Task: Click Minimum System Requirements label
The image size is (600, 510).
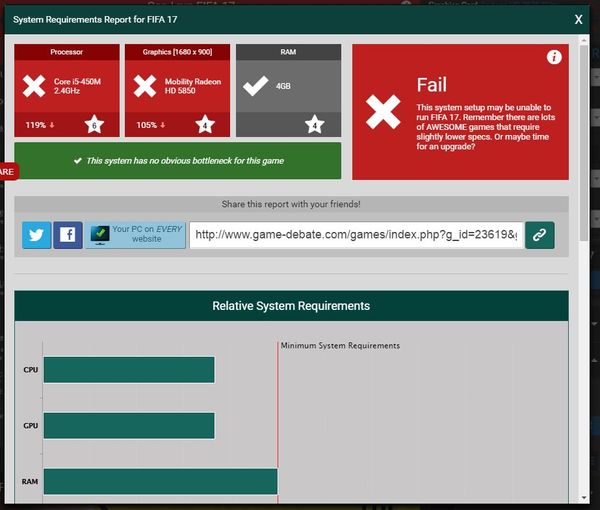Action: (340, 345)
